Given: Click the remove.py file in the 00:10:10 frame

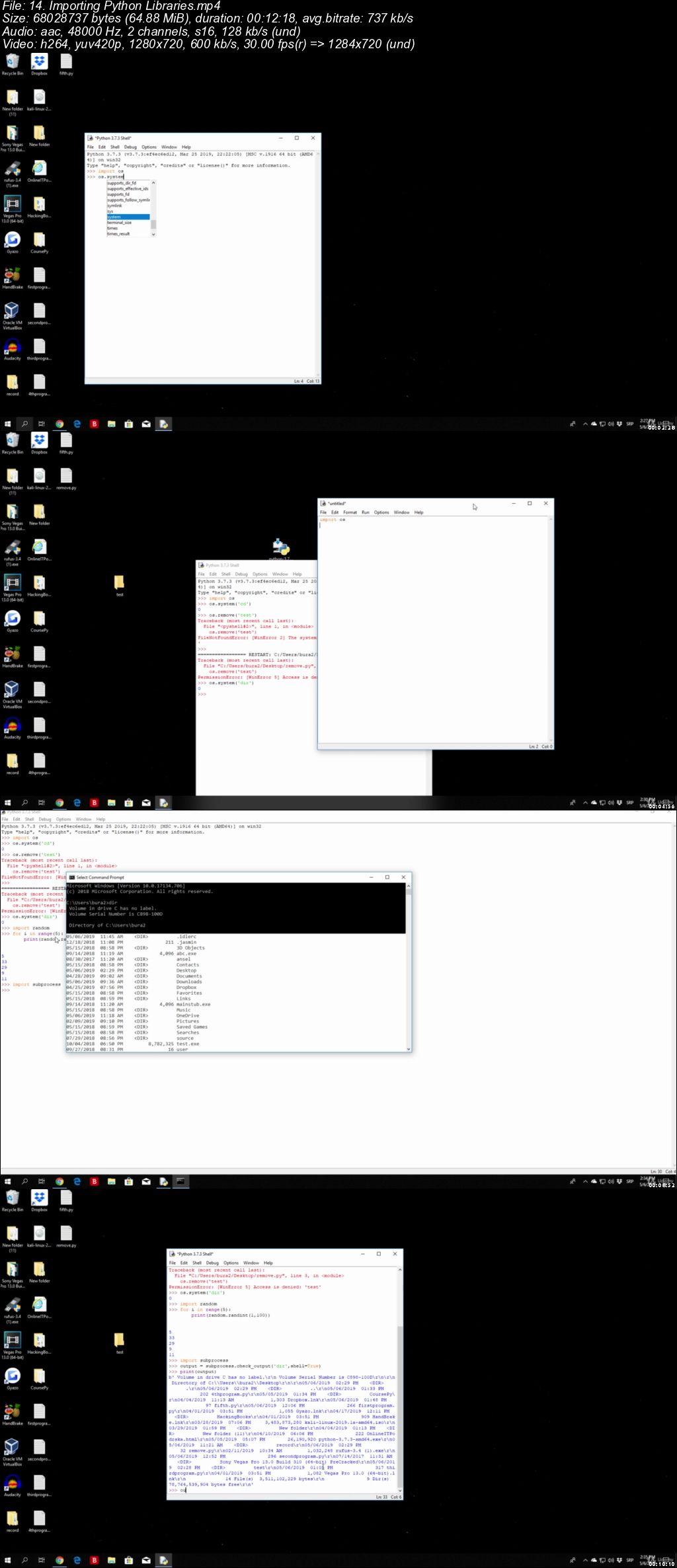Looking at the screenshot, I should pyautogui.click(x=66, y=1237).
